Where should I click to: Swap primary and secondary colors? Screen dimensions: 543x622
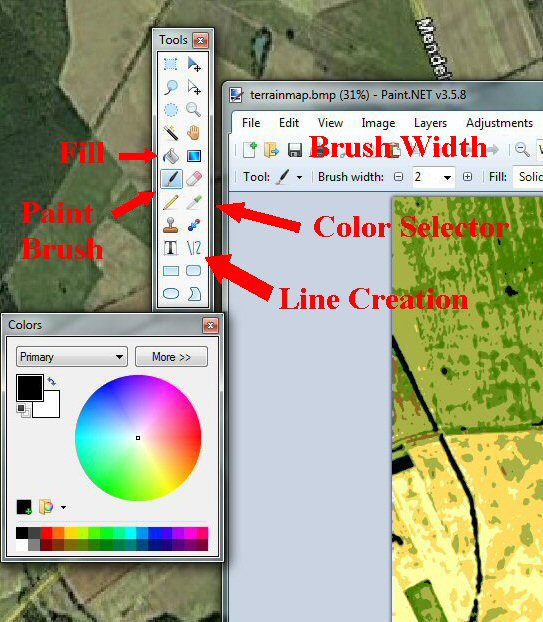[52, 382]
